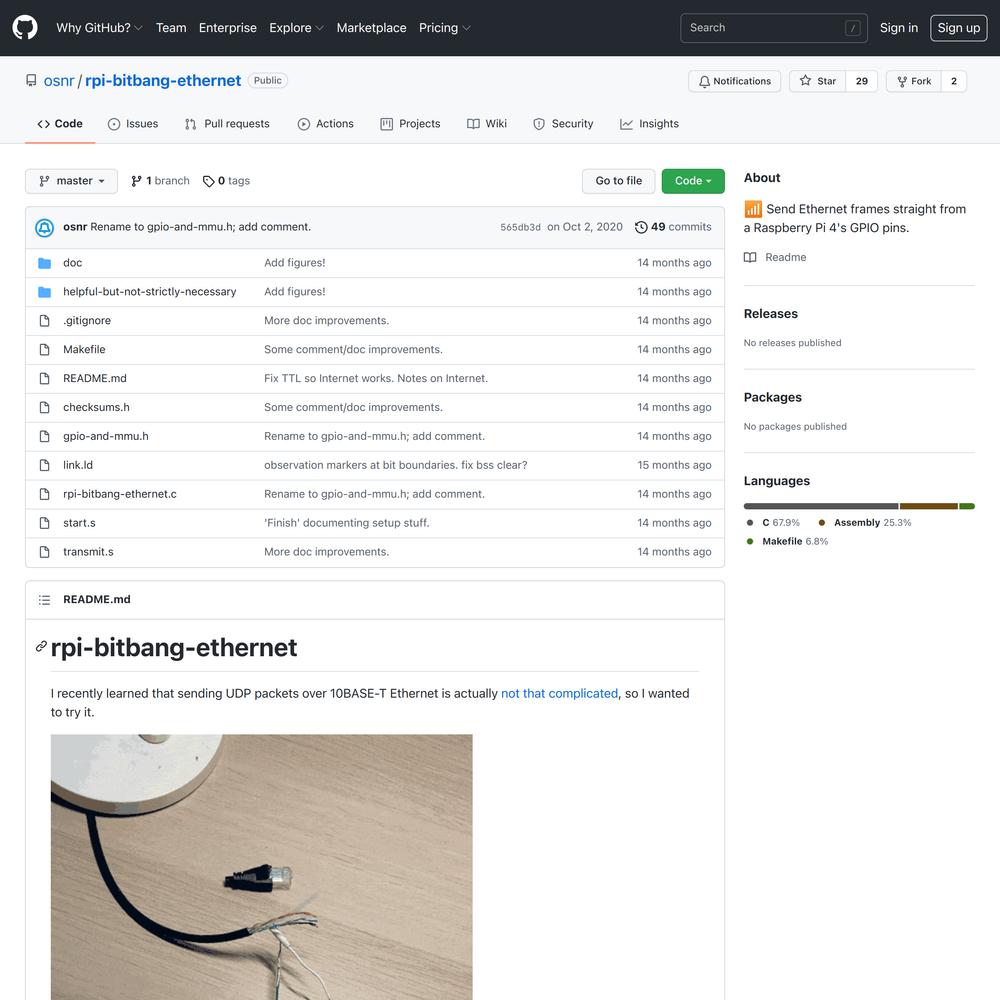Click the Sign up button
This screenshot has width=1000, height=1000.
959,28
